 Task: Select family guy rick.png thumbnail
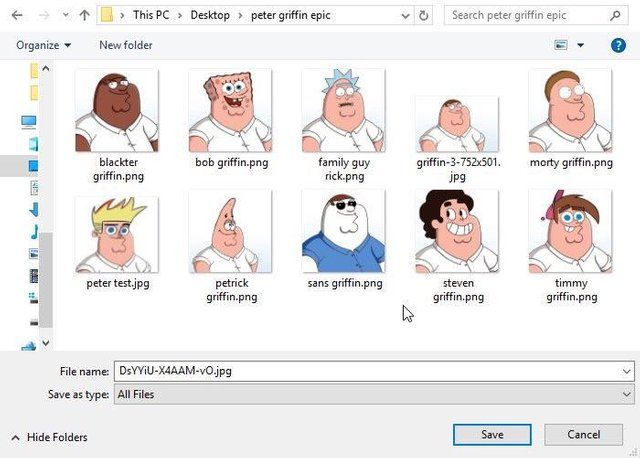[343, 111]
